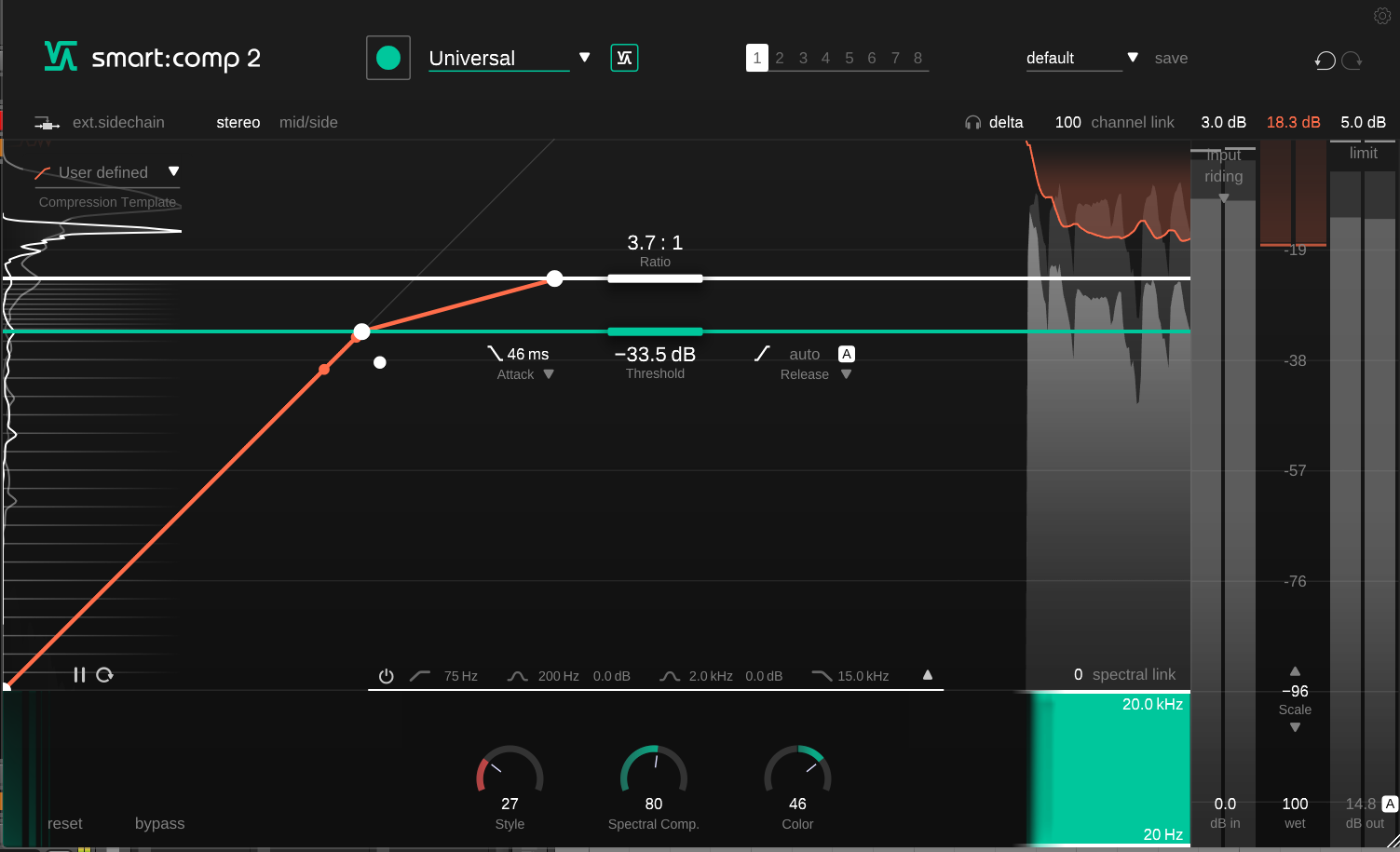
Task: Select state slot 3
Action: click(803, 58)
